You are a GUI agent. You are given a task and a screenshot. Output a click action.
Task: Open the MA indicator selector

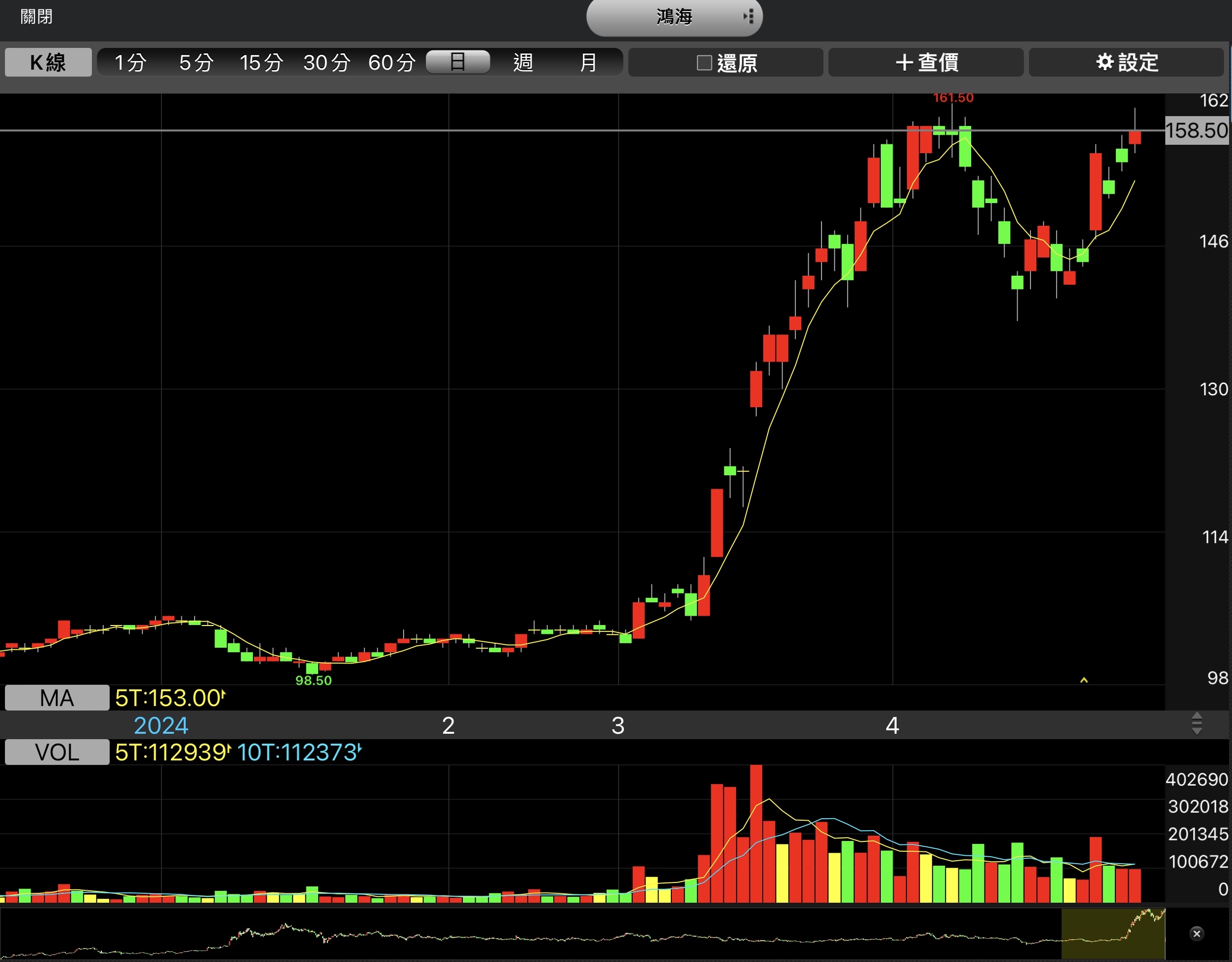56,698
